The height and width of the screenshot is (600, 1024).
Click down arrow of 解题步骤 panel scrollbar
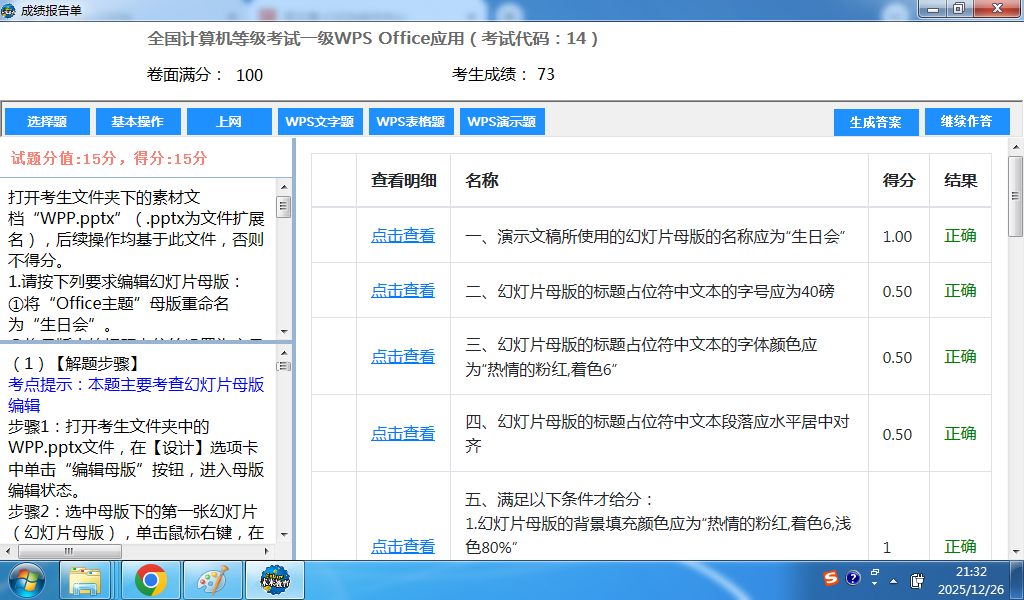(283, 534)
